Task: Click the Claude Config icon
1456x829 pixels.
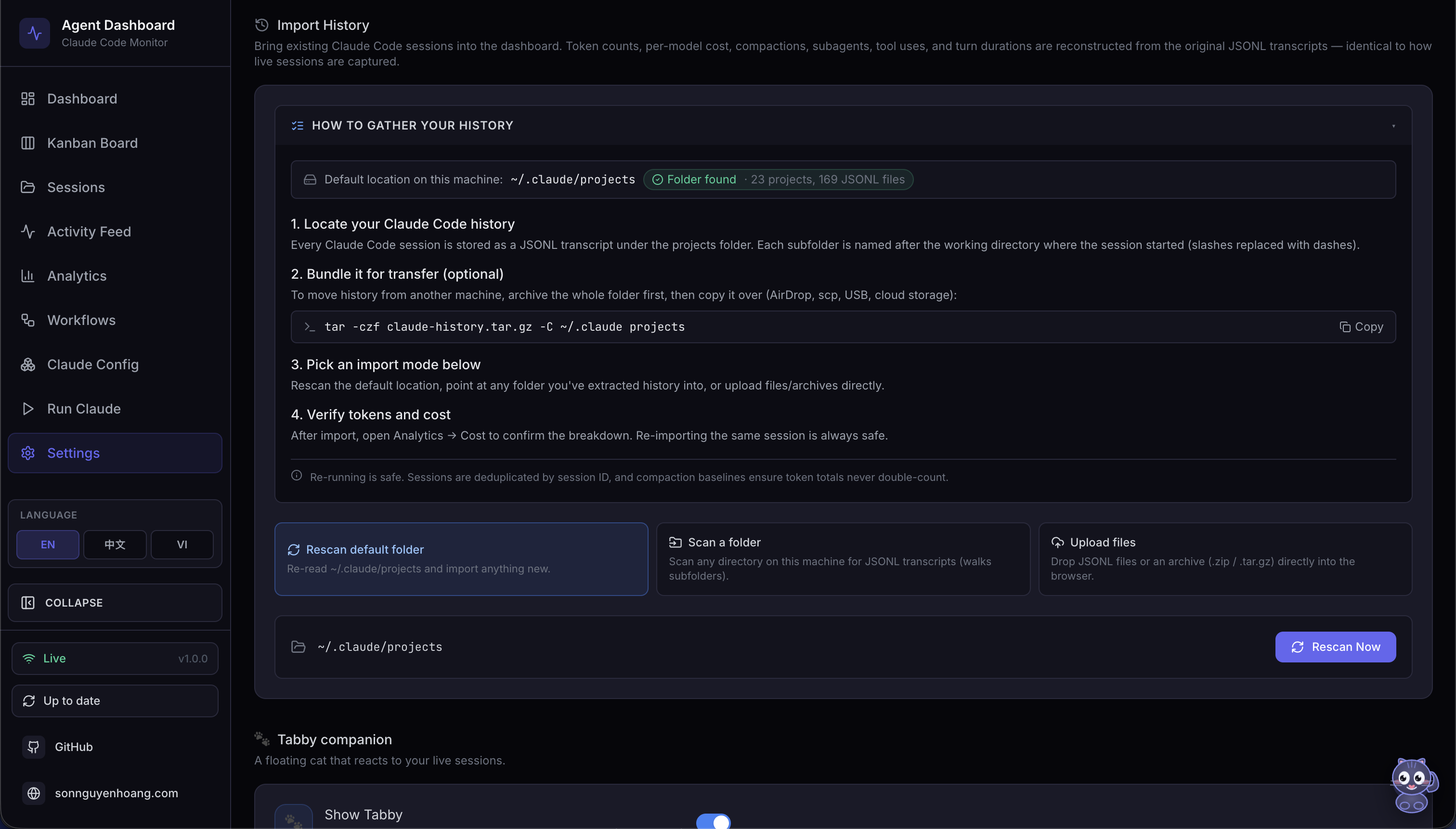Action: (28, 364)
